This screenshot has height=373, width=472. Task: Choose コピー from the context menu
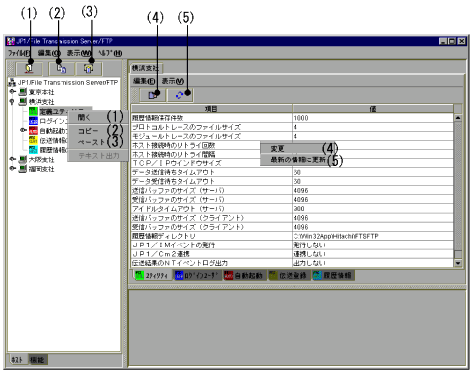pos(98,131)
